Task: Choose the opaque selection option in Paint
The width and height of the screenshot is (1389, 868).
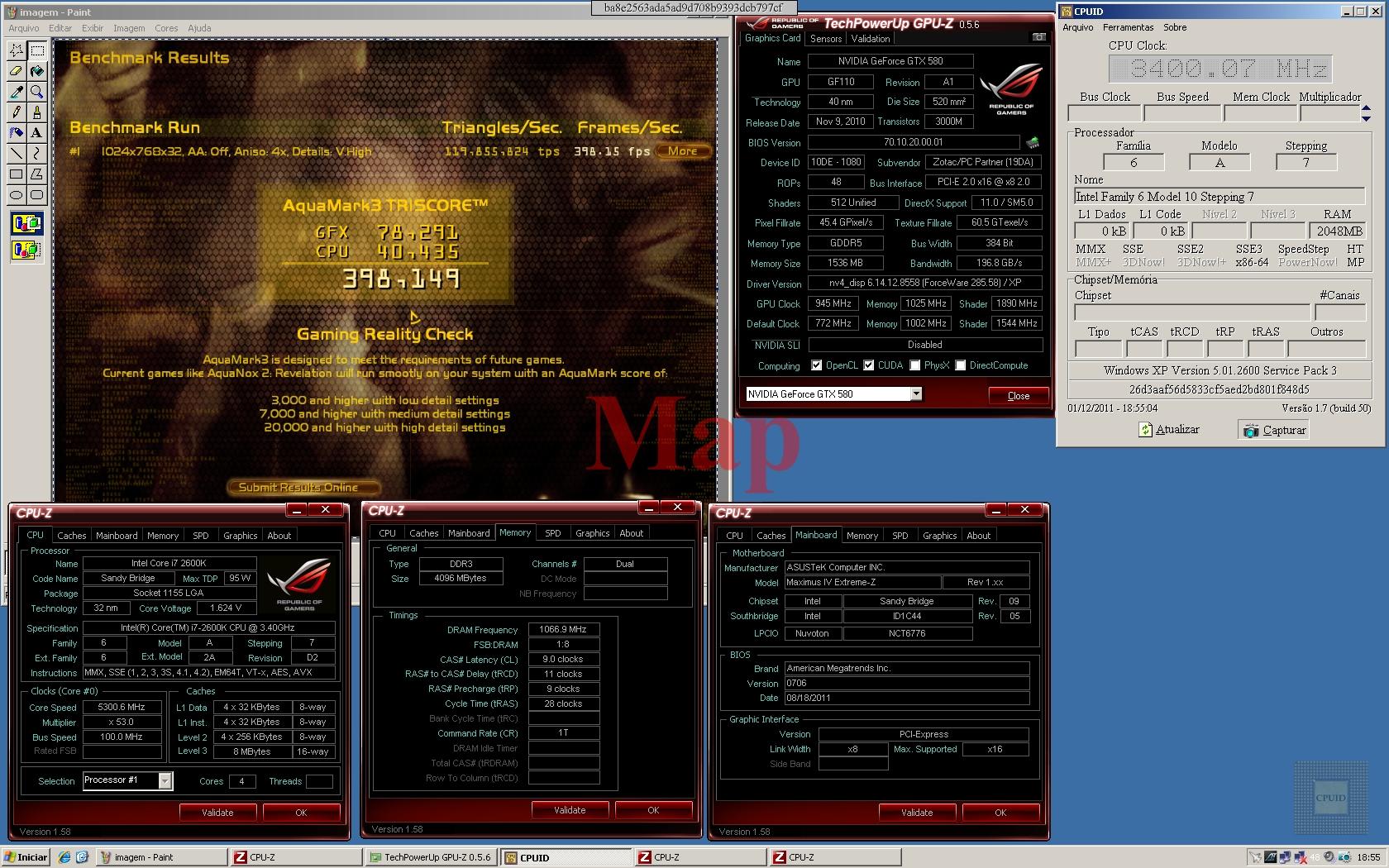Action: (26, 223)
